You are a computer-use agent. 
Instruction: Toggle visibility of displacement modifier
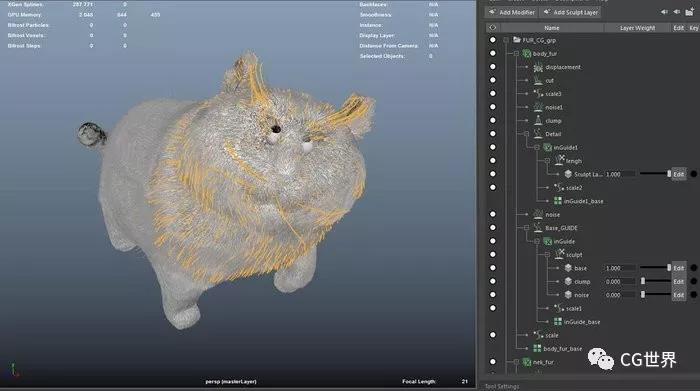(493, 67)
